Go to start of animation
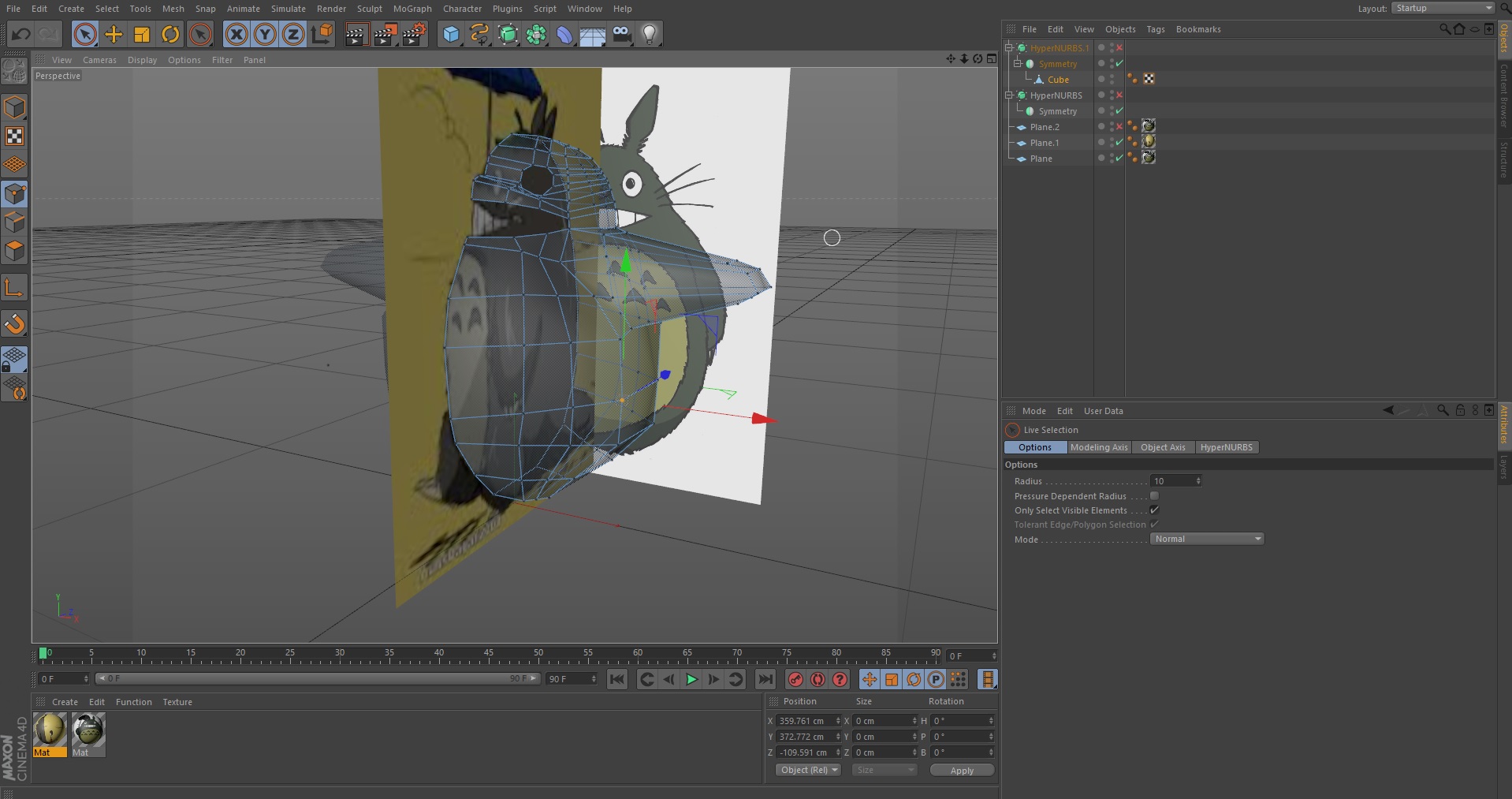The width and height of the screenshot is (1512, 799). (617, 679)
